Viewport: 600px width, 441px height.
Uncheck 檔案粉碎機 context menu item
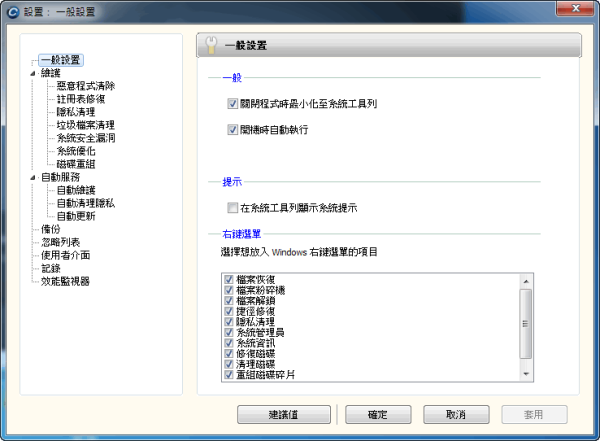tap(229, 290)
